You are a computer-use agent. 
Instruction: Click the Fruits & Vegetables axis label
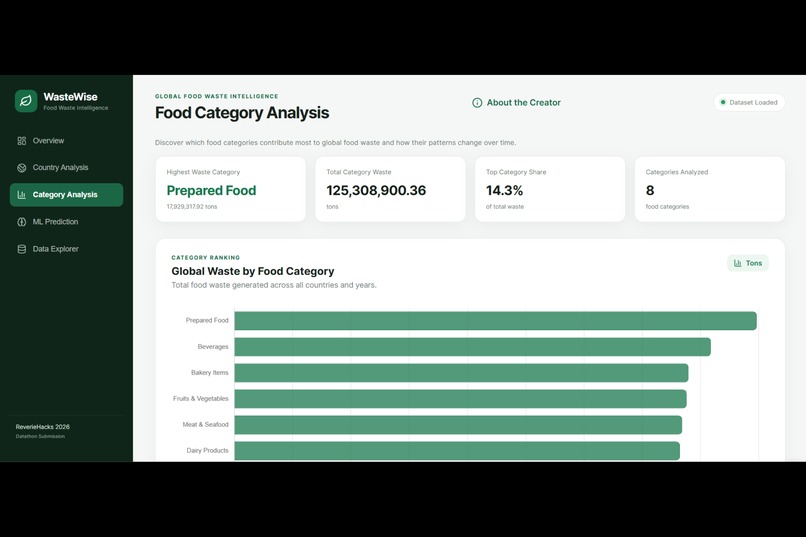coord(200,399)
